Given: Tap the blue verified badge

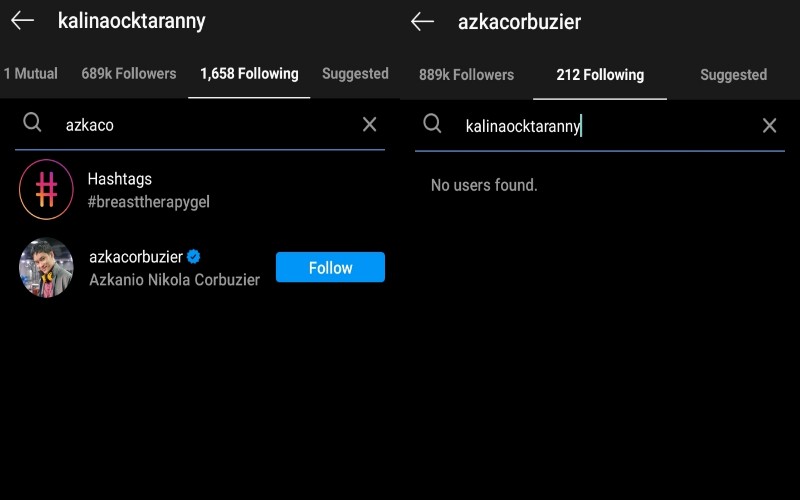Looking at the screenshot, I should pyautogui.click(x=195, y=257).
